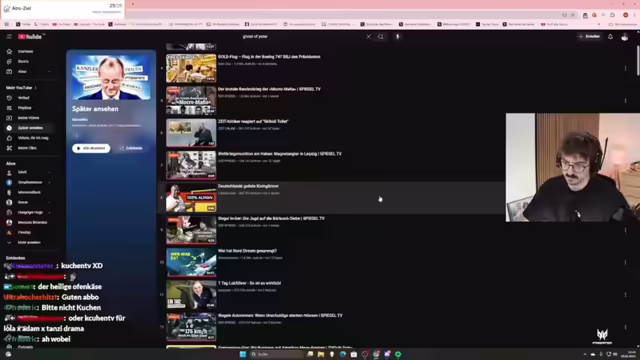
Task: Open Meine Videos in the sidebar
Action: (x=28, y=118)
